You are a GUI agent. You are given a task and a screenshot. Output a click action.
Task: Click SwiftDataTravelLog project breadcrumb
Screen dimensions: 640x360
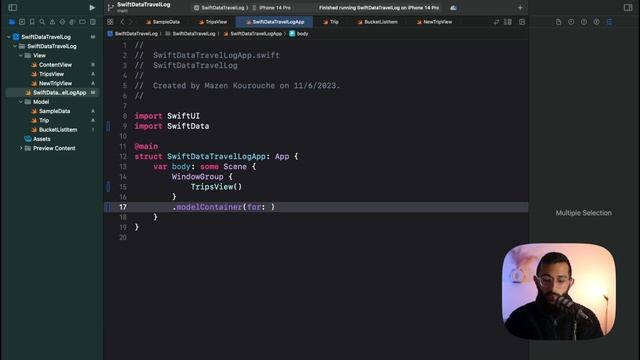(132, 34)
